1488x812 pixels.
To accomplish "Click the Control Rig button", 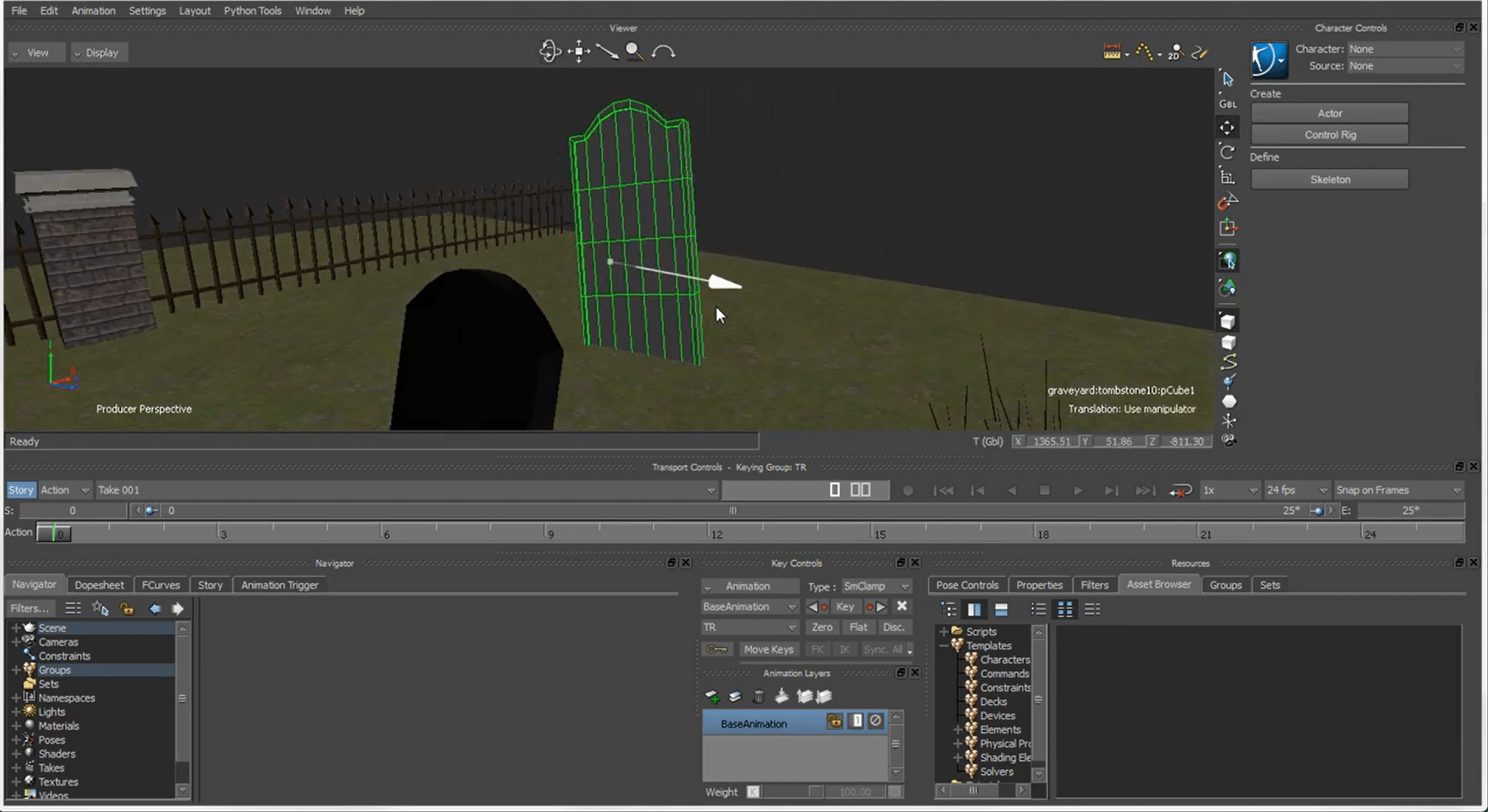I will click(x=1329, y=135).
